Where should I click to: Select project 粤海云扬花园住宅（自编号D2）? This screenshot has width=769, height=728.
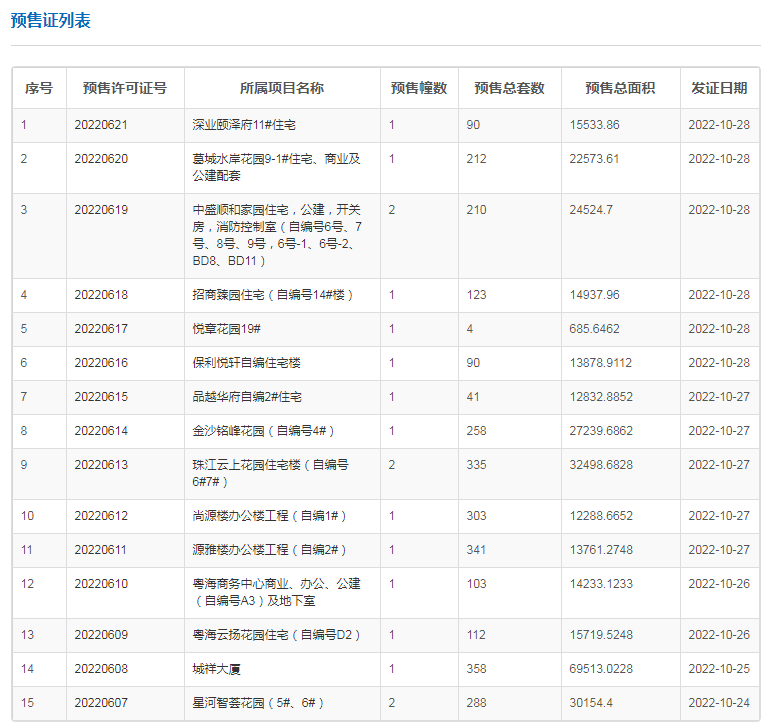coord(276,635)
